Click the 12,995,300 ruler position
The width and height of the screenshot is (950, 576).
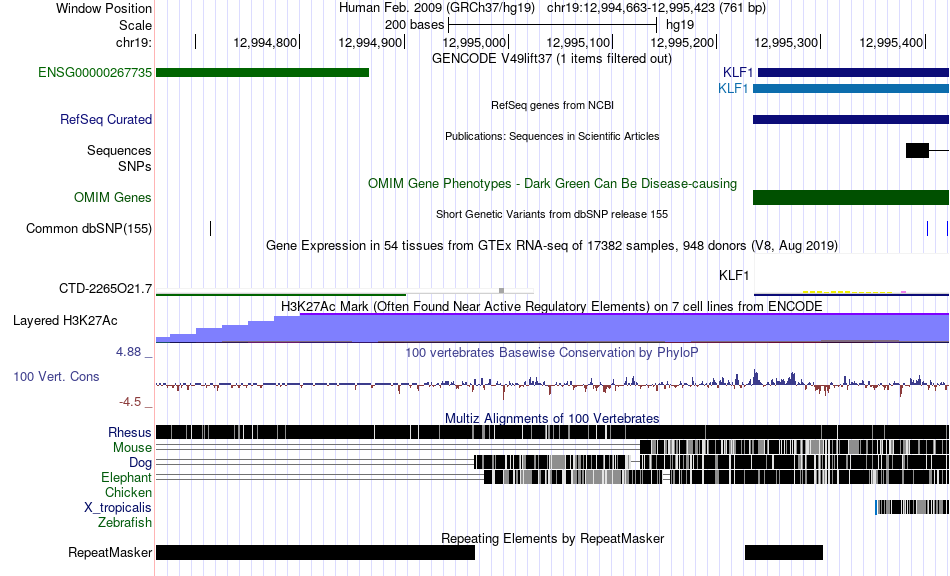coord(786,42)
